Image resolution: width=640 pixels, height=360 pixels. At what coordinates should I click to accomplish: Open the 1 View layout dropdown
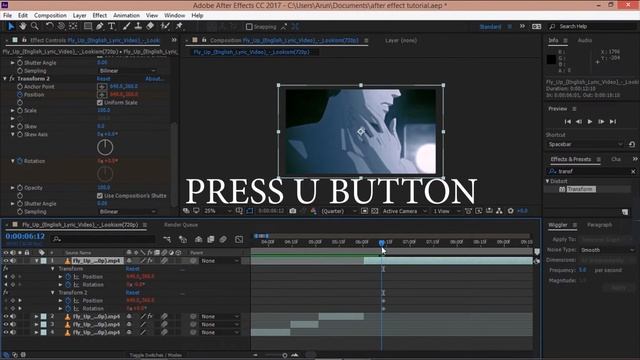(446, 211)
